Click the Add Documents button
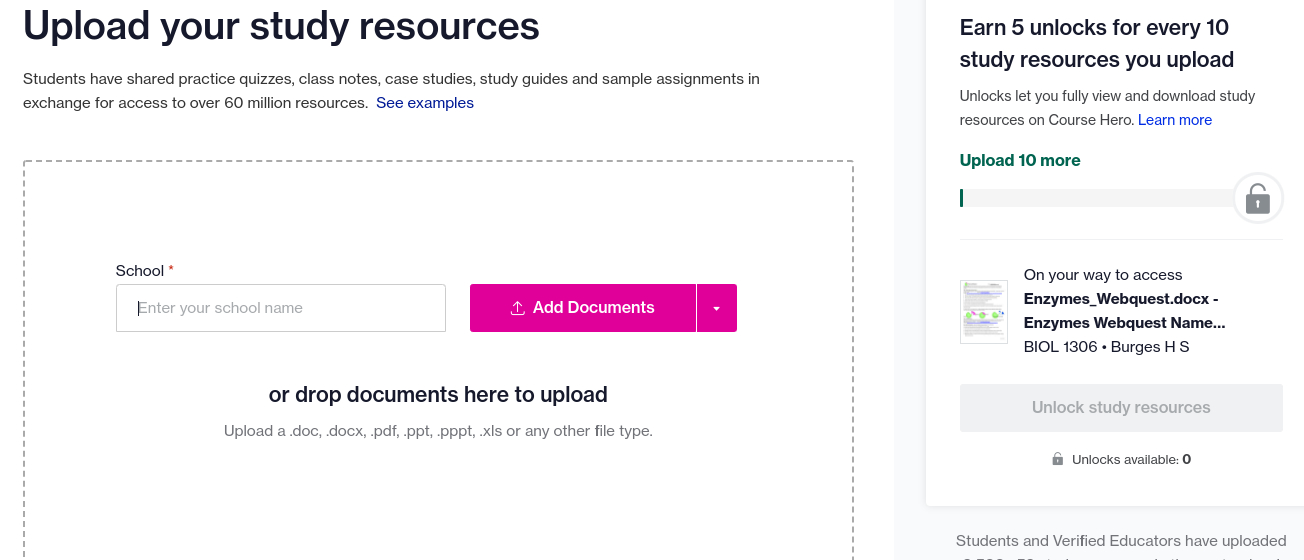 pyautogui.click(x=583, y=308)
